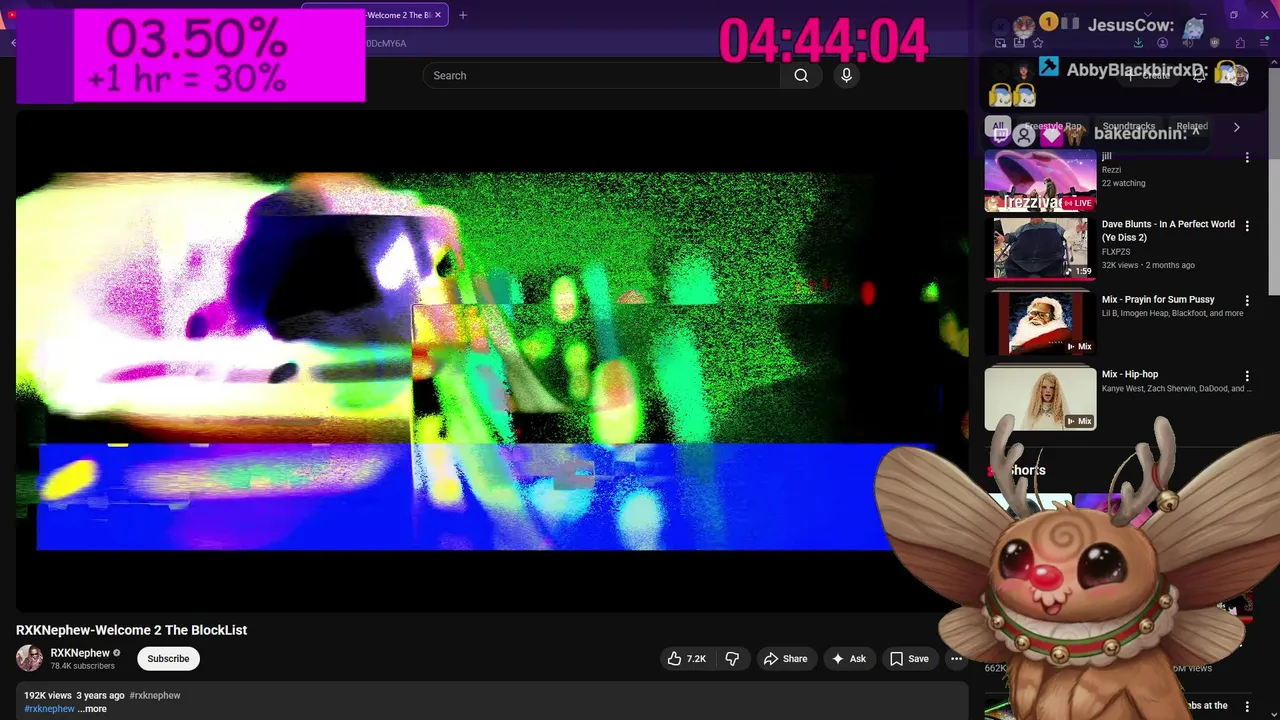Open the uBlock Origin shield extension

click(1214, 43)
